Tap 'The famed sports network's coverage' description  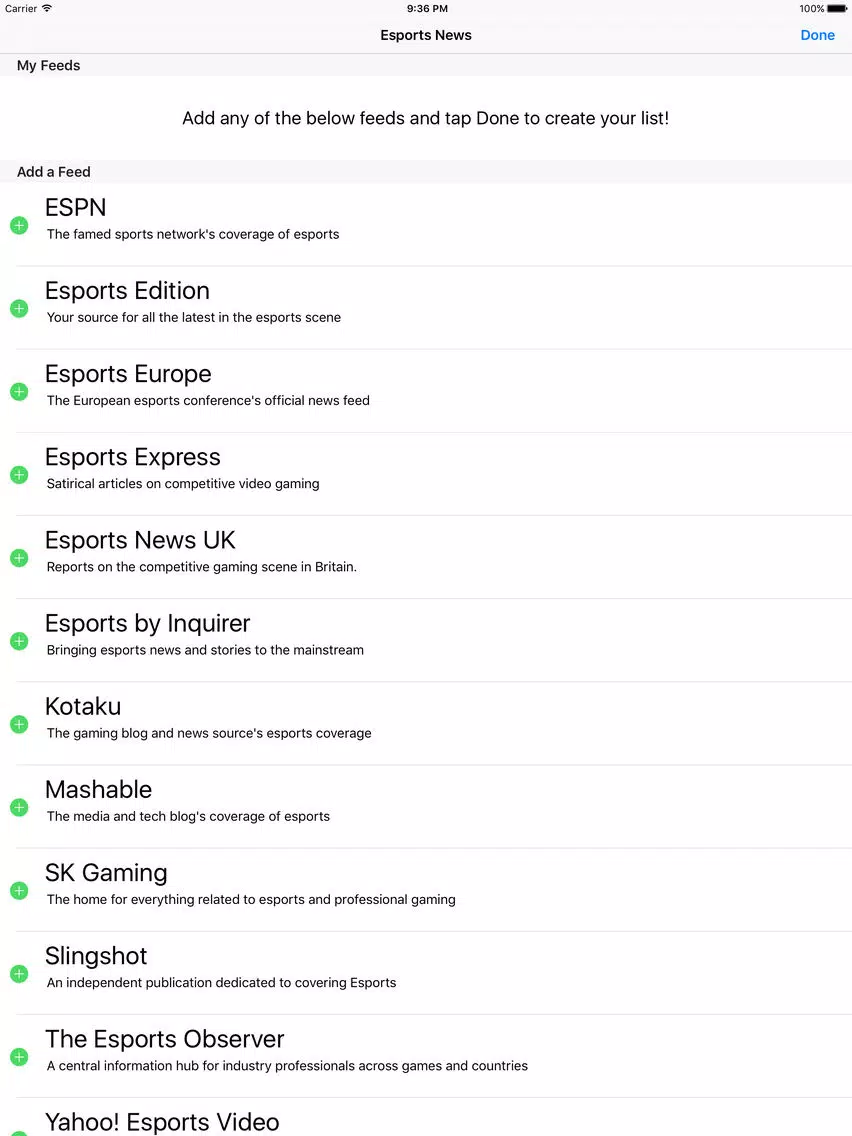(193, 234)
